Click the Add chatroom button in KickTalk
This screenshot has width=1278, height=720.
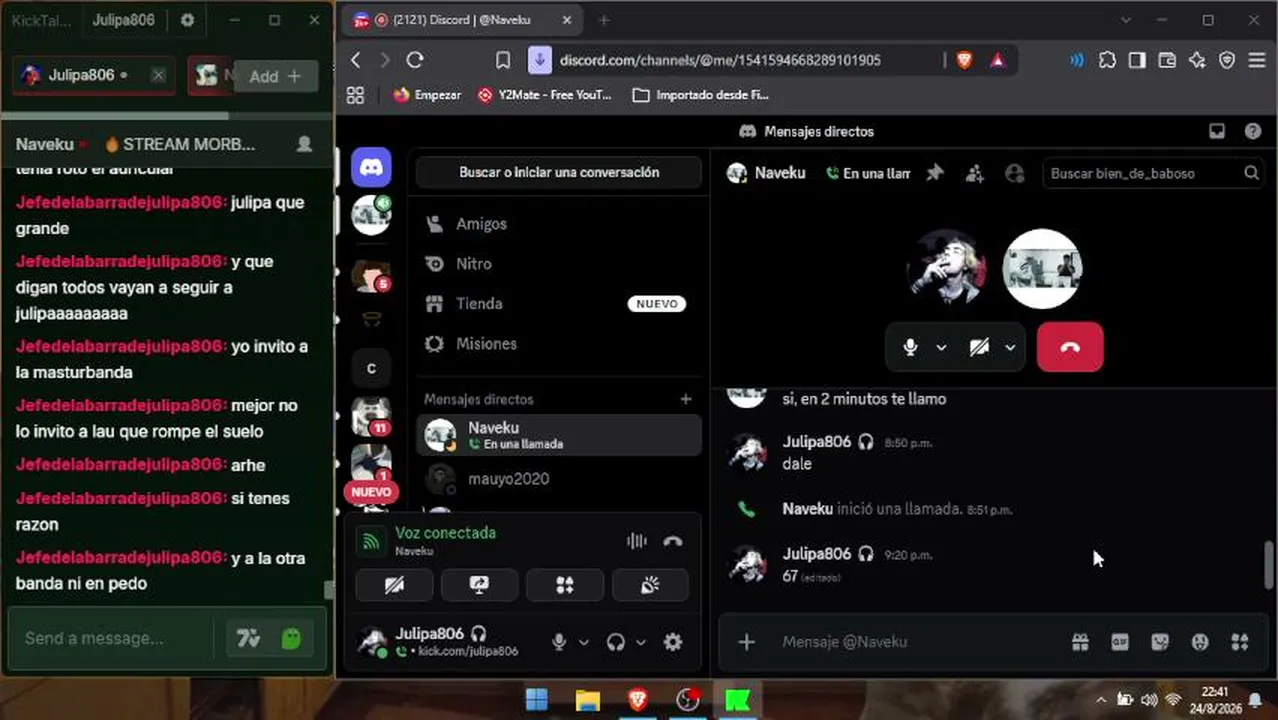[x=275, y=76]
